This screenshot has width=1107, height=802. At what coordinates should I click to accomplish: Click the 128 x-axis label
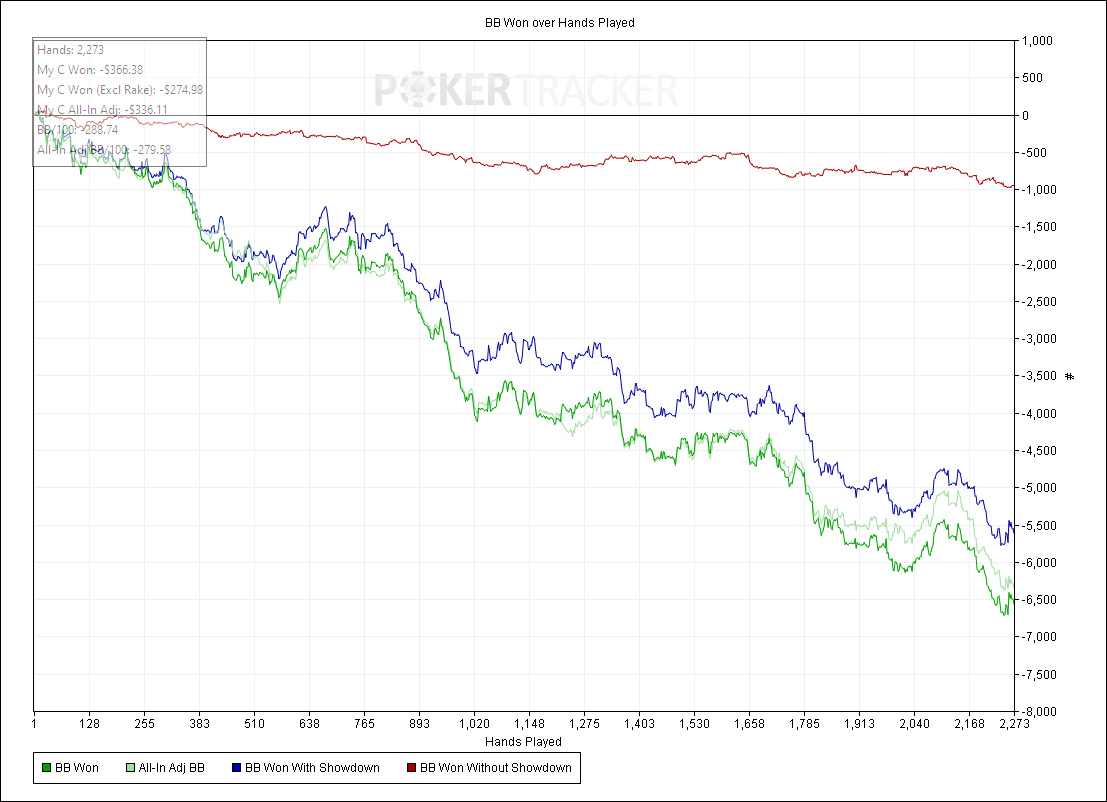click(x=89, y=724)
